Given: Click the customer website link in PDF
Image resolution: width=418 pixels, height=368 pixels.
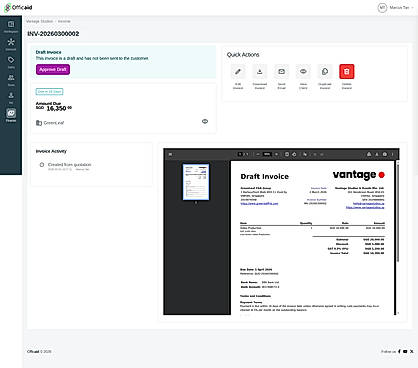Looking at the screenshot, I should click(259, 203).
